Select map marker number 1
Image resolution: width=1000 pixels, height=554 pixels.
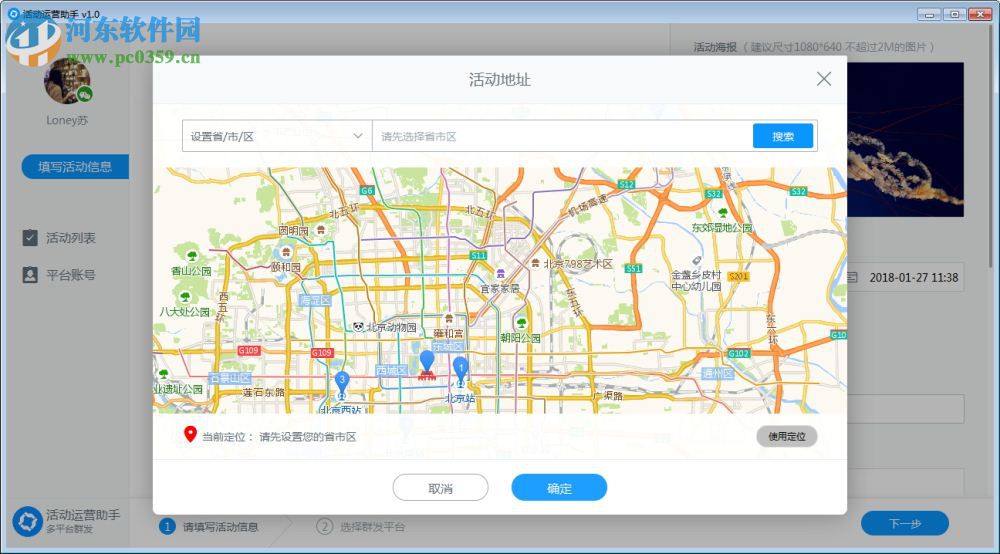pyautogui.click(x=460, y=370)
